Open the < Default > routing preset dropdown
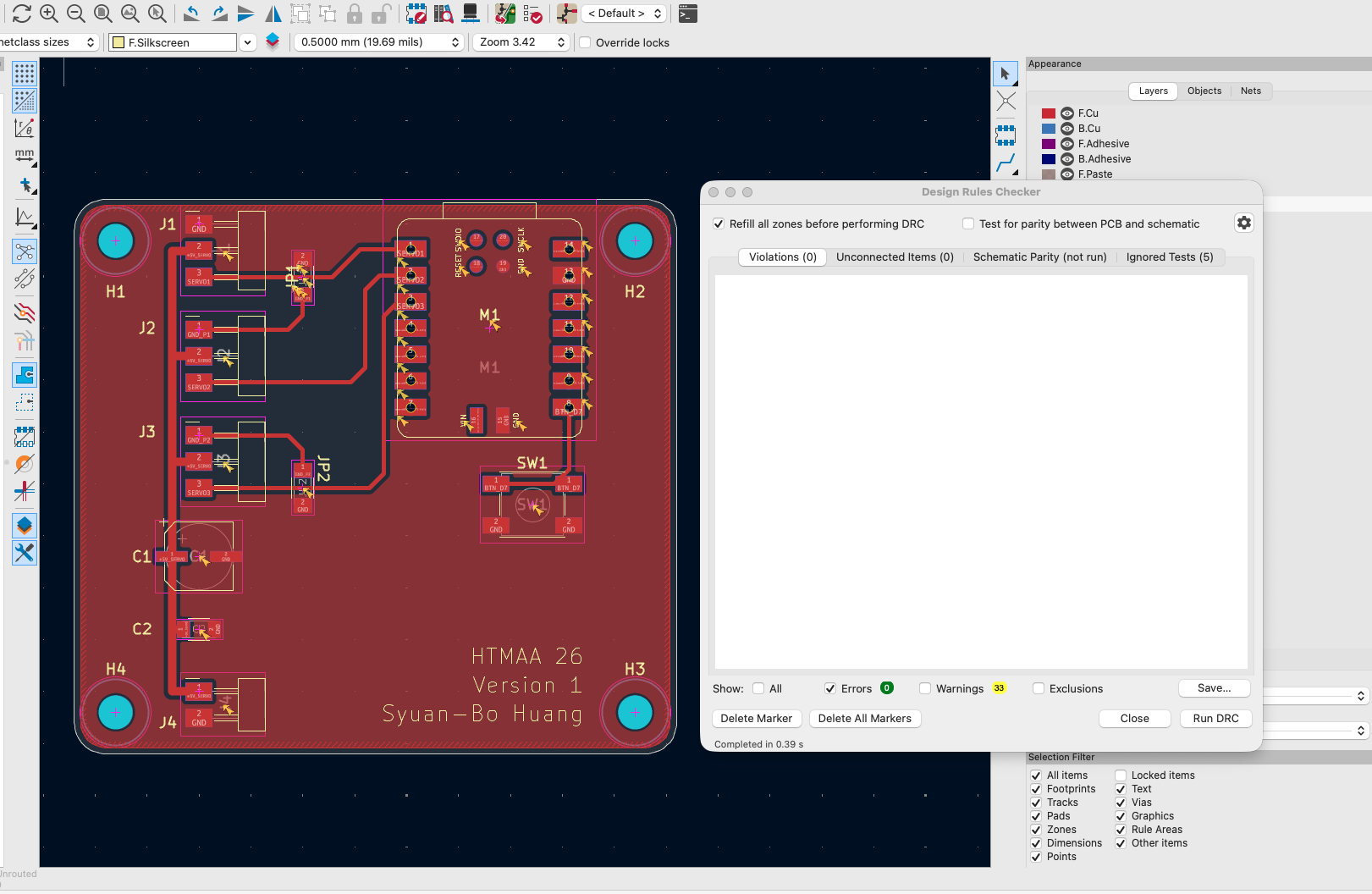1372x894 pixels. pyautogui.click(x=624, y=14)
